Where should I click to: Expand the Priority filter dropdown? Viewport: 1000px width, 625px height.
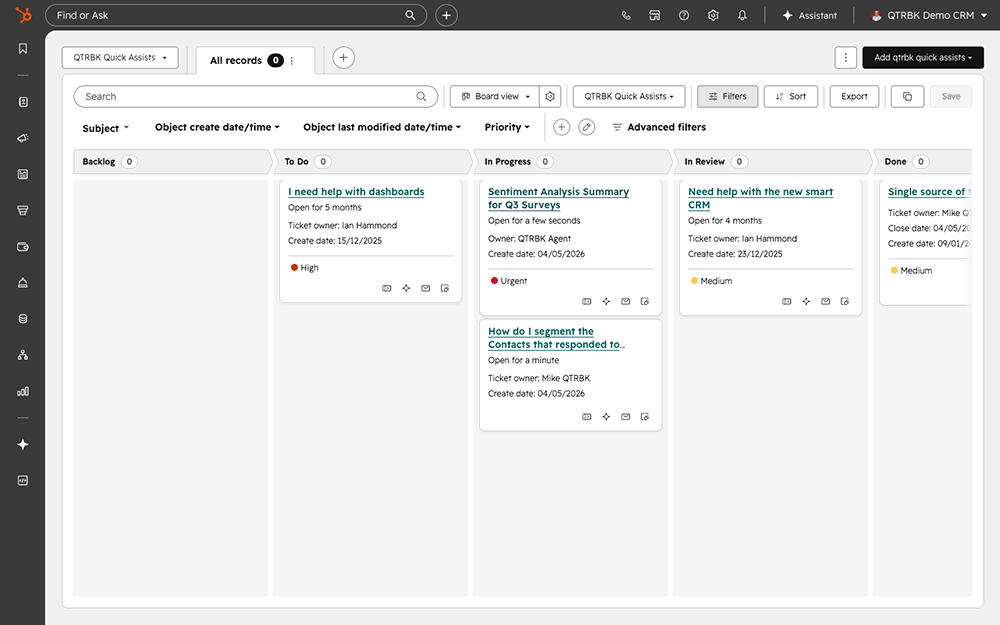coord(506,128)
